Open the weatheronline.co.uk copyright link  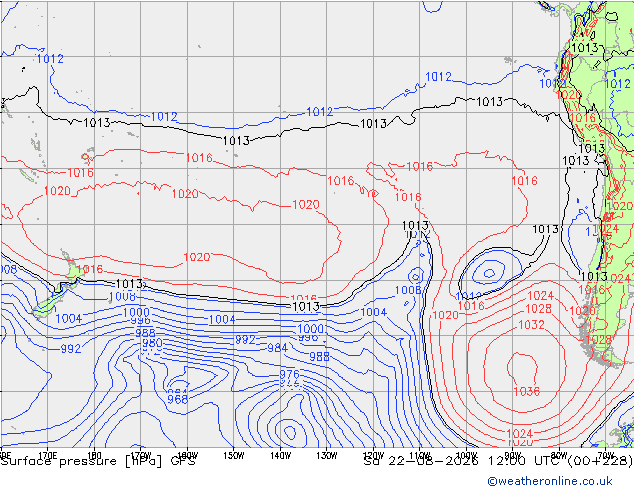click(x=549, y=481)
